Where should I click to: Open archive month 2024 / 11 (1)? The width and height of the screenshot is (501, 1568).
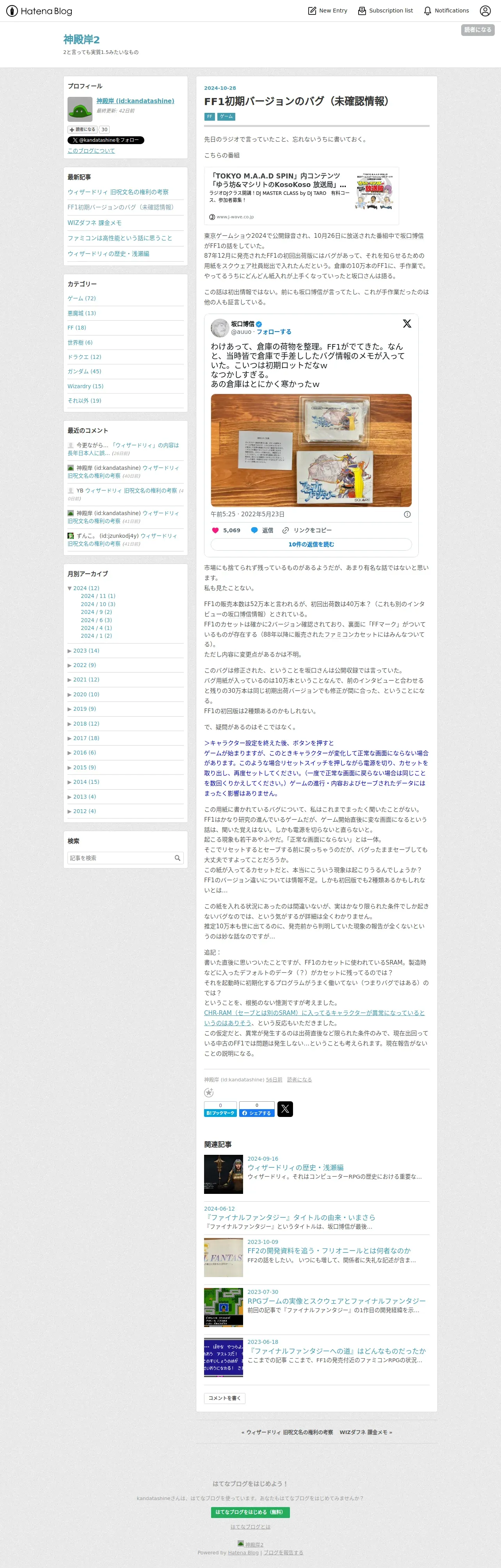98,596
